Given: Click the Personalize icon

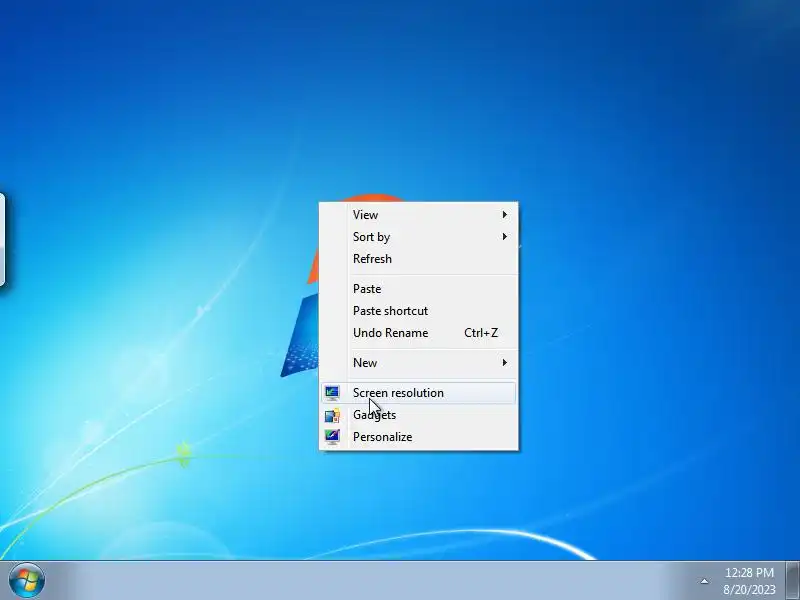Looking at the screenshot, I should pyautogui.click(x=332, y=437).
